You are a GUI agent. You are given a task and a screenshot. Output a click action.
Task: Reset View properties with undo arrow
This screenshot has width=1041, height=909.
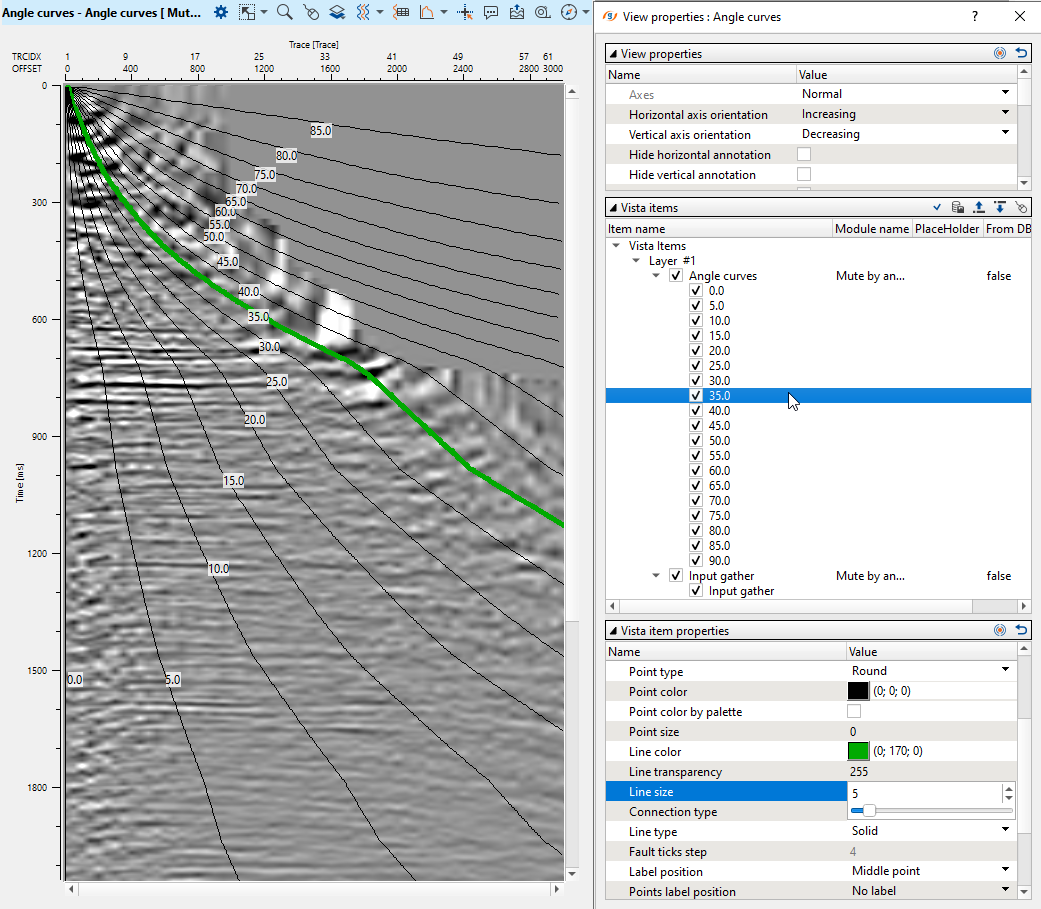pos(1021,54)
